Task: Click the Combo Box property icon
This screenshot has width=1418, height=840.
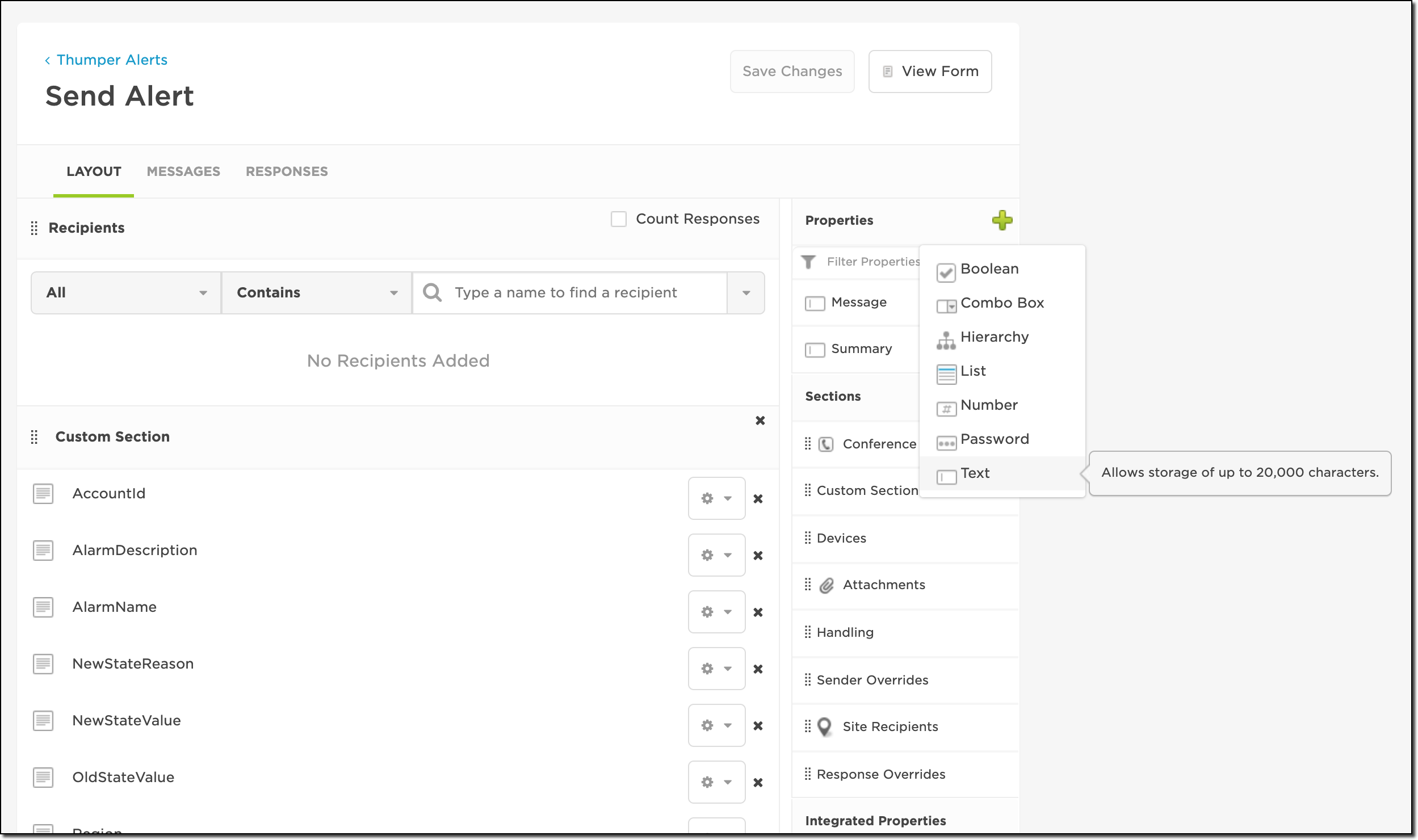Action: tap(946, 306)
